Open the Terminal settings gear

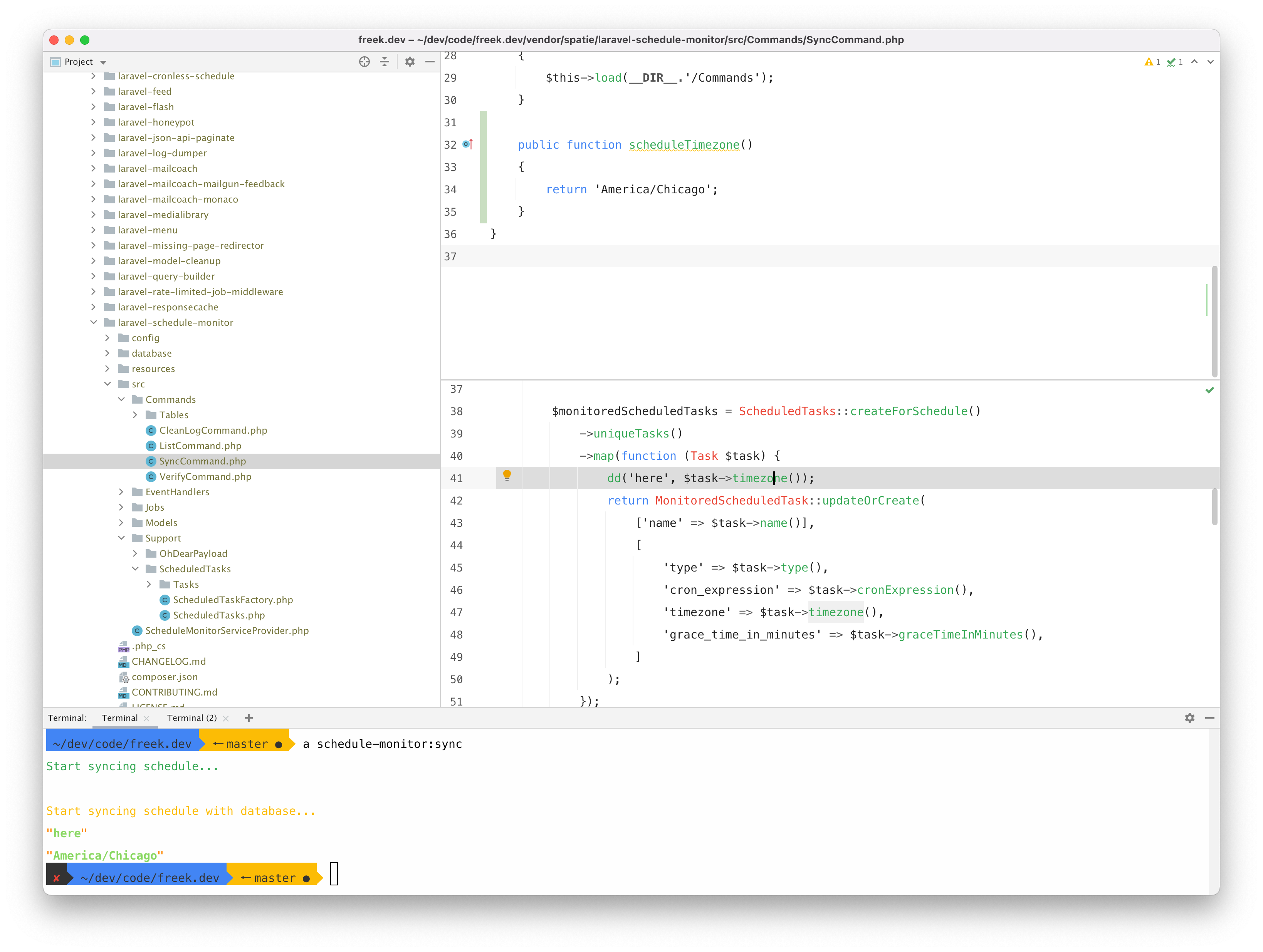tap(1189, 718)
